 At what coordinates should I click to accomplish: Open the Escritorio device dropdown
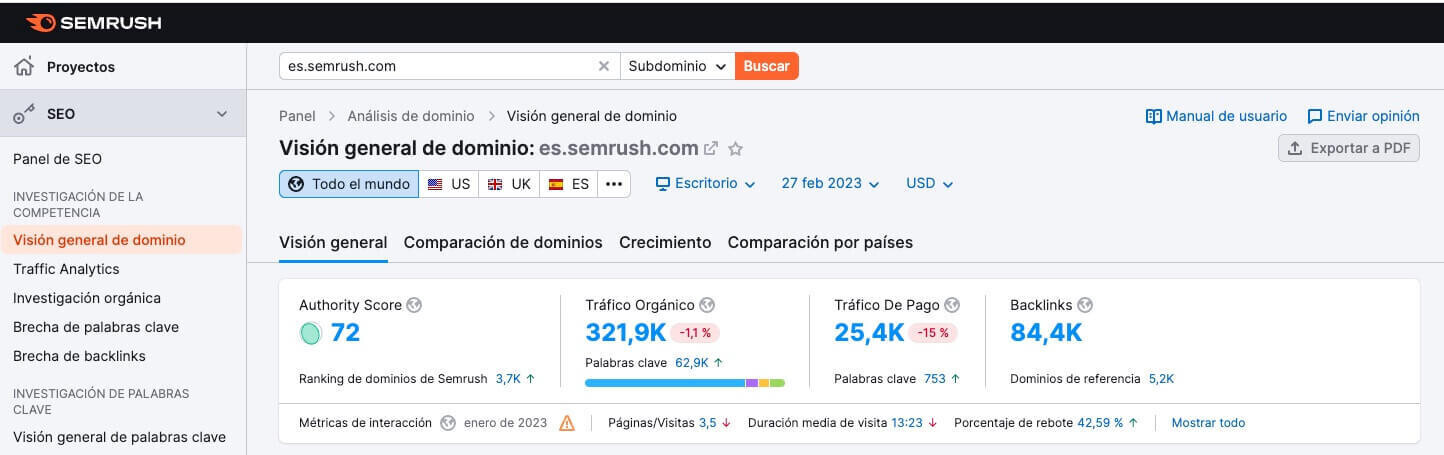705,184
